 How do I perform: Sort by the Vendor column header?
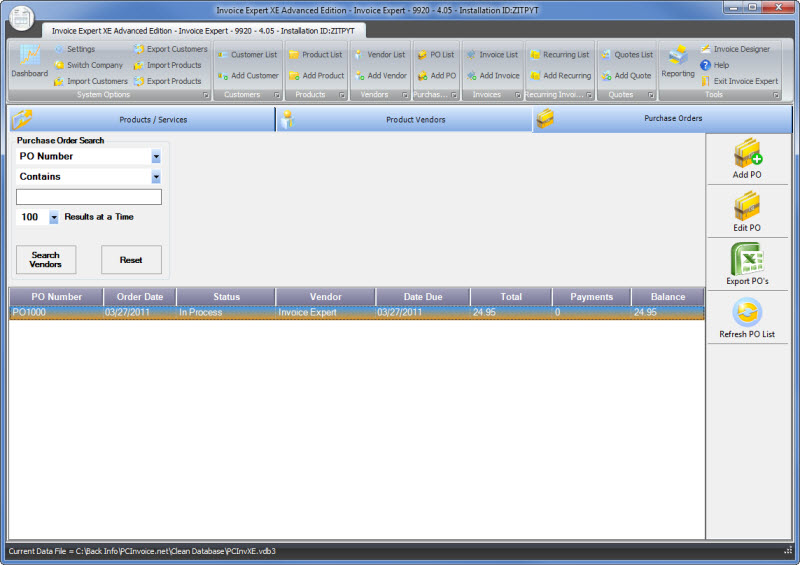tap(326, 297)
